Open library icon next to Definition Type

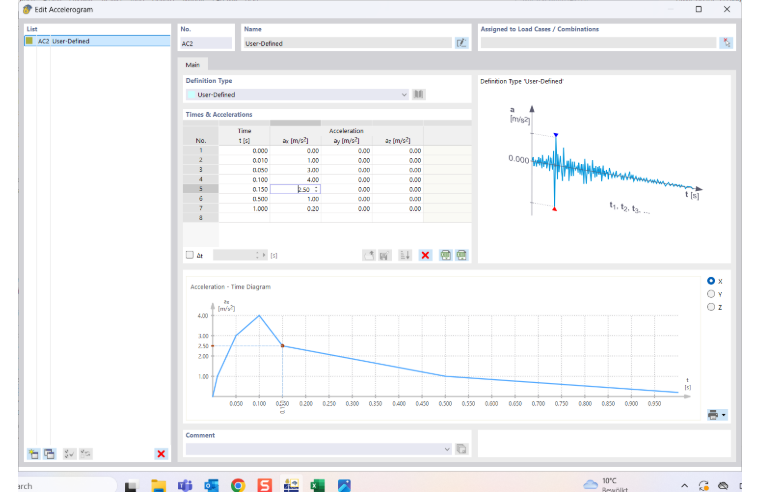(x=418, y=95)
